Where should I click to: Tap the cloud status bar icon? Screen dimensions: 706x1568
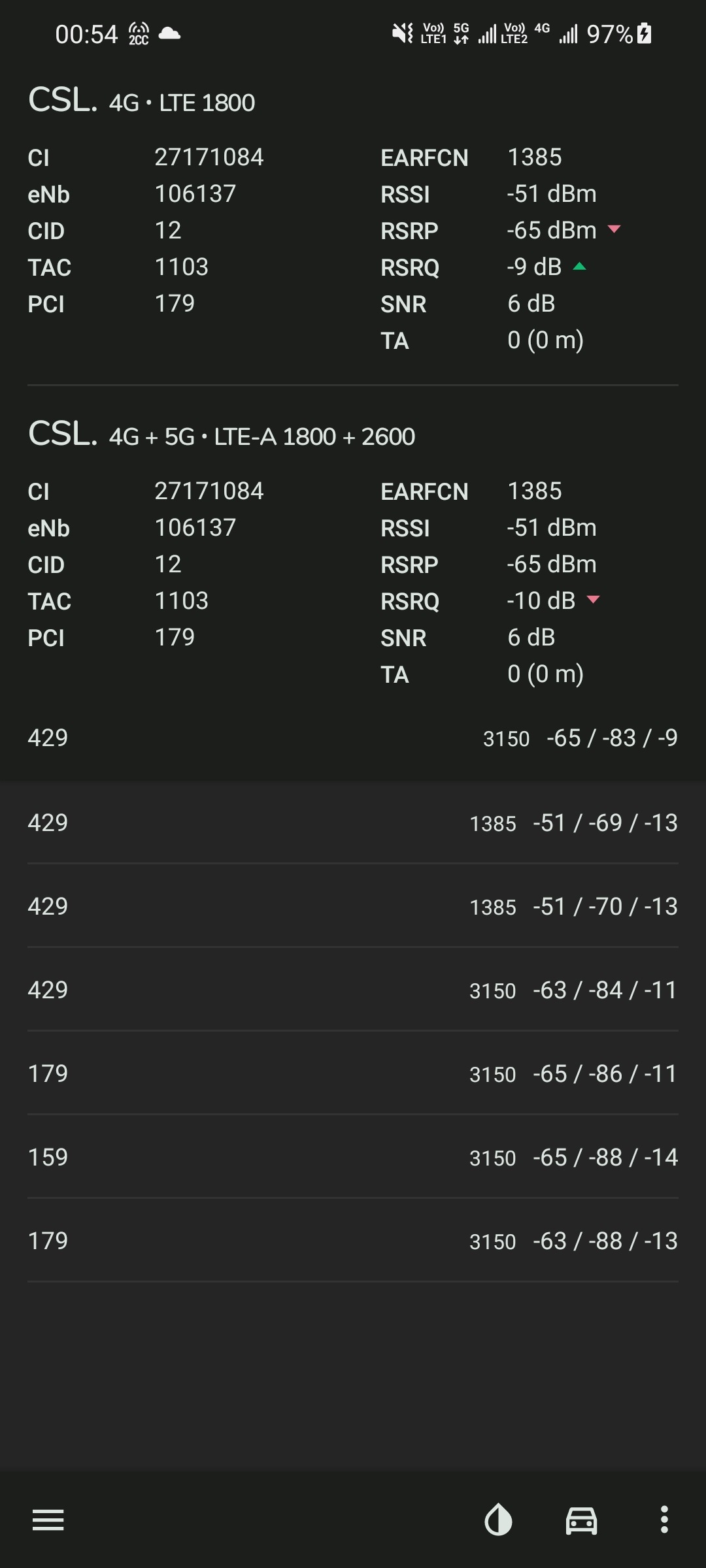[169, 33]
